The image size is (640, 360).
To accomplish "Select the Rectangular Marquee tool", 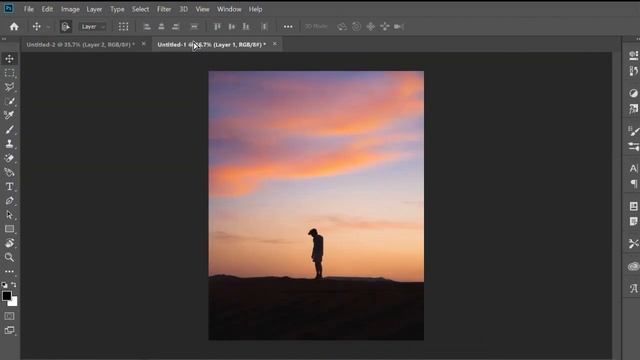I will [9, 73].
